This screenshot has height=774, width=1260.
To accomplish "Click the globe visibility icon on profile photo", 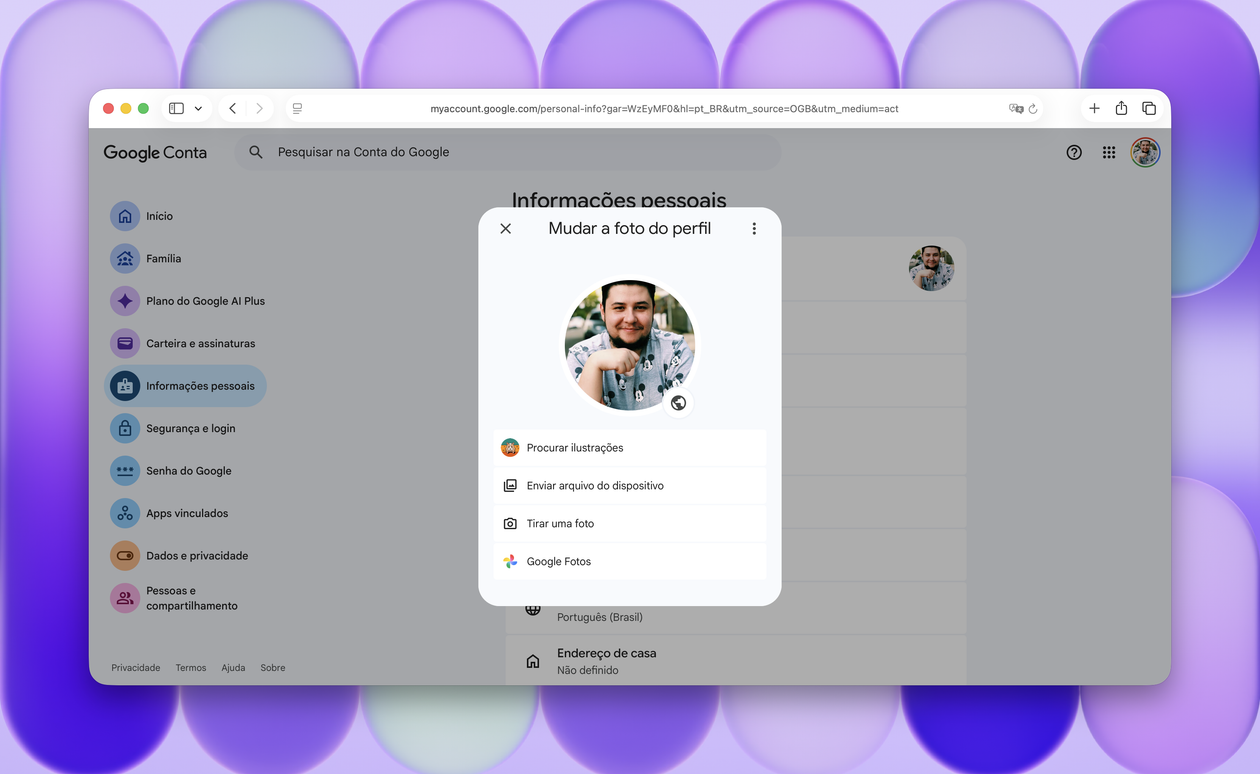I will (679, 403).
